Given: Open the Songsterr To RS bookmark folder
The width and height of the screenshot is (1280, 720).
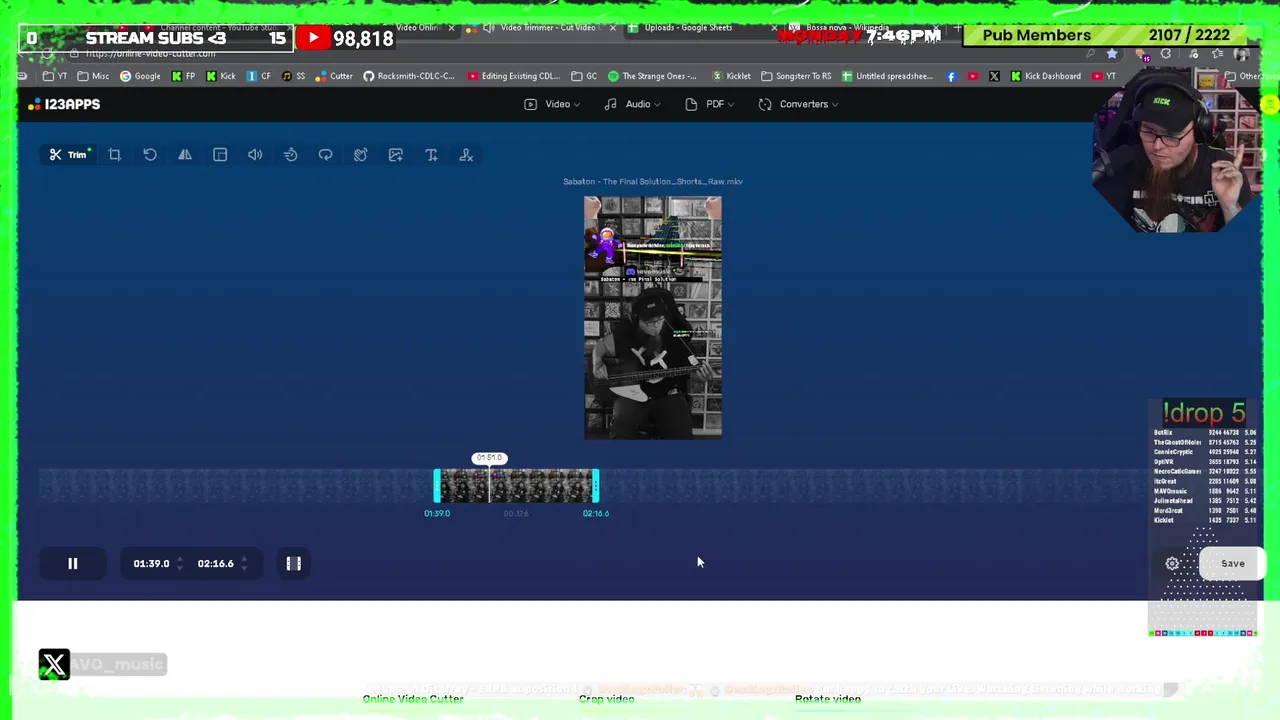Looking at the screenshot, I should pyautogui.click(x=796, y=76).
